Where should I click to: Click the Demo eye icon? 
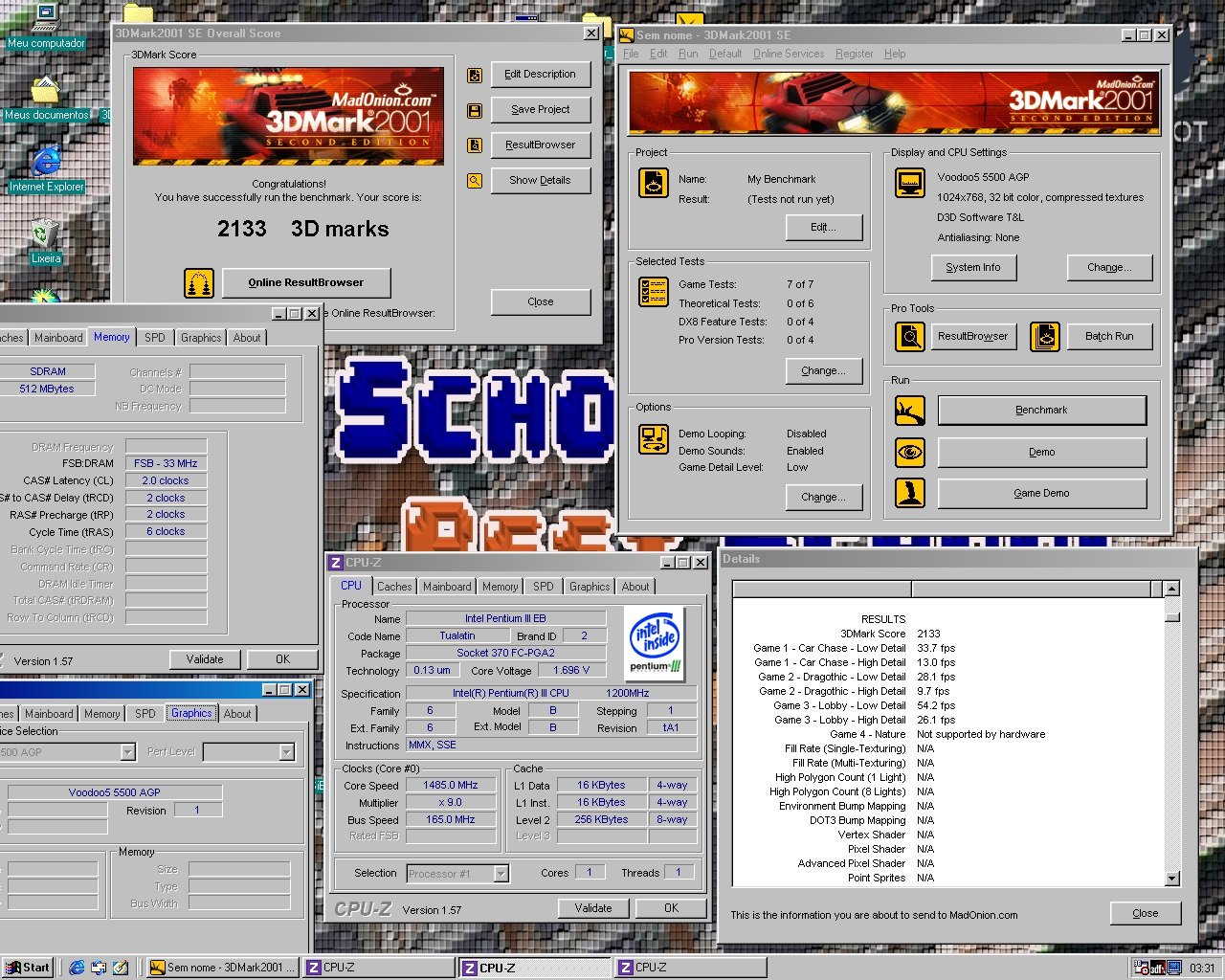[909, 452]
